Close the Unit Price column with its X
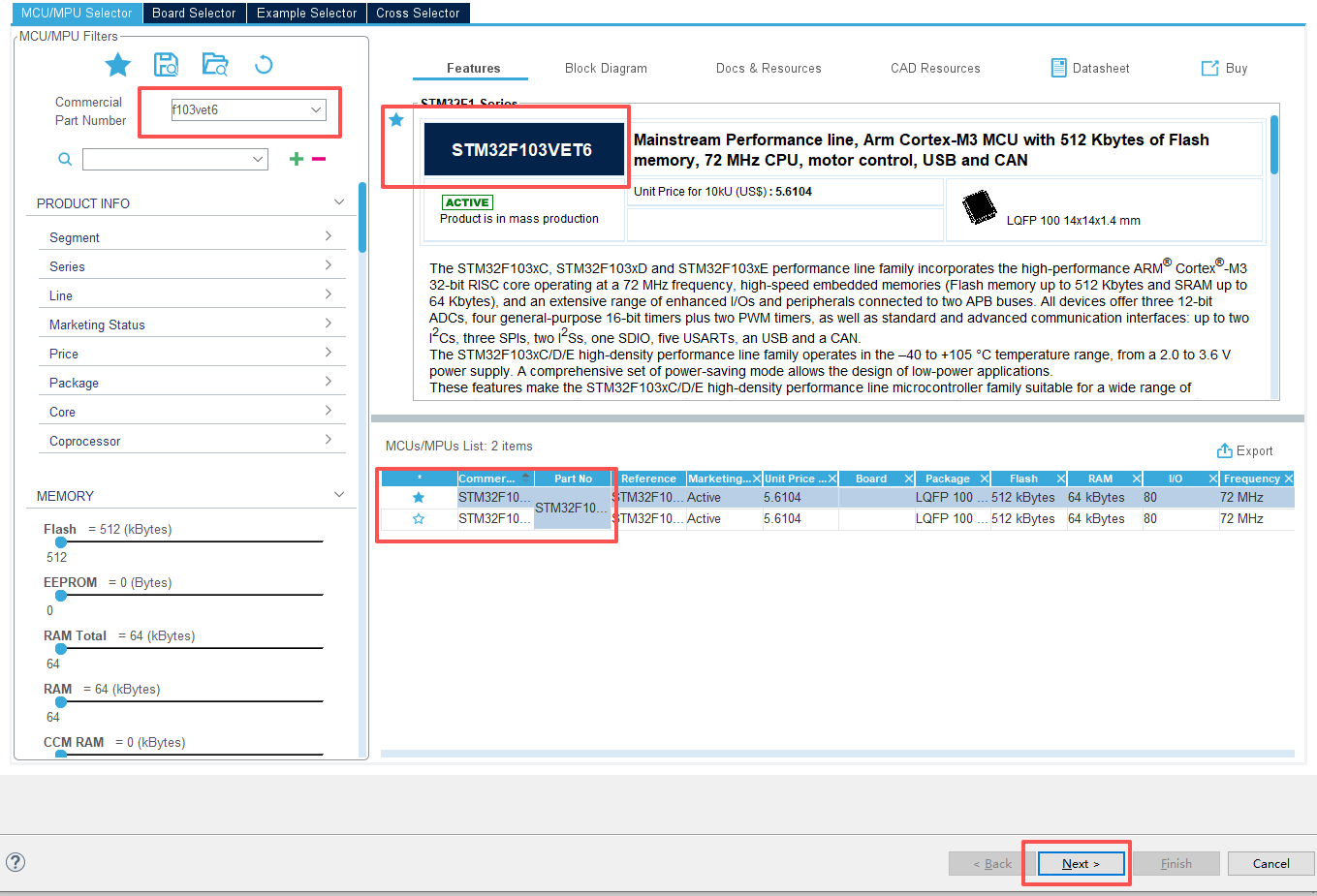The height and width of the screenshot is (896, 1317). tap(832, 479)
